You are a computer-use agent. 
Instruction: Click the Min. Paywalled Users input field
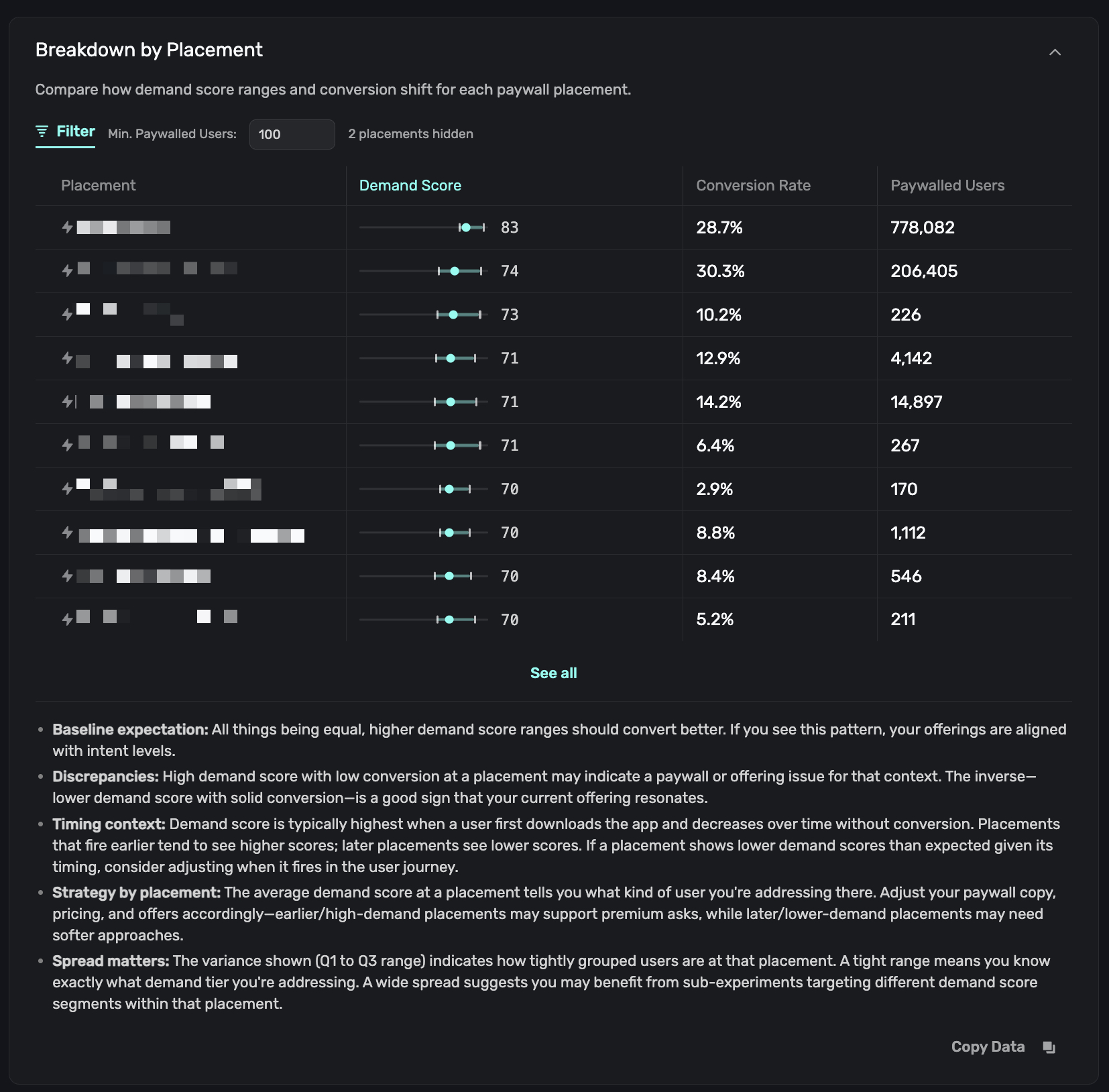(x=292, y=134)
